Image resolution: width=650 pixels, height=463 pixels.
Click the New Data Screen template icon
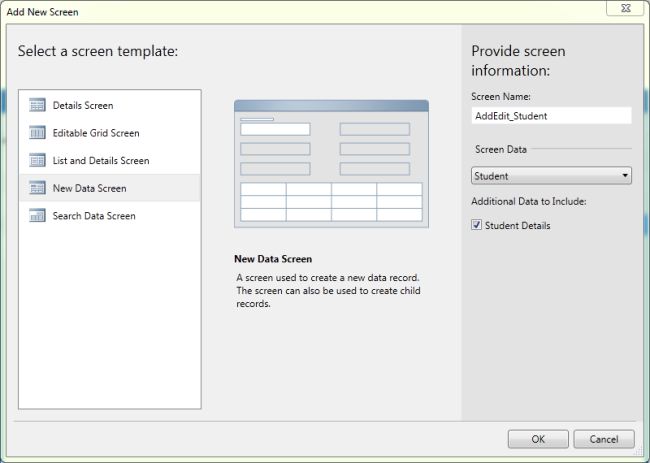click(37, 188)
